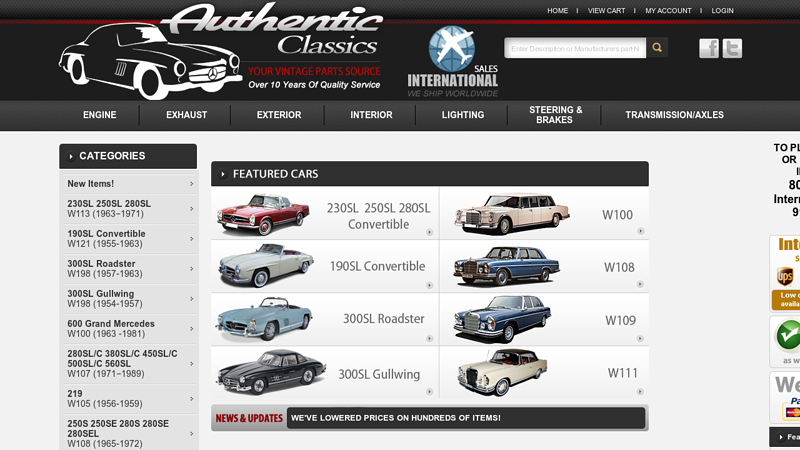Click the 190SL Convertible featured label
800x450 pixels.
click(x=377, y=266)
